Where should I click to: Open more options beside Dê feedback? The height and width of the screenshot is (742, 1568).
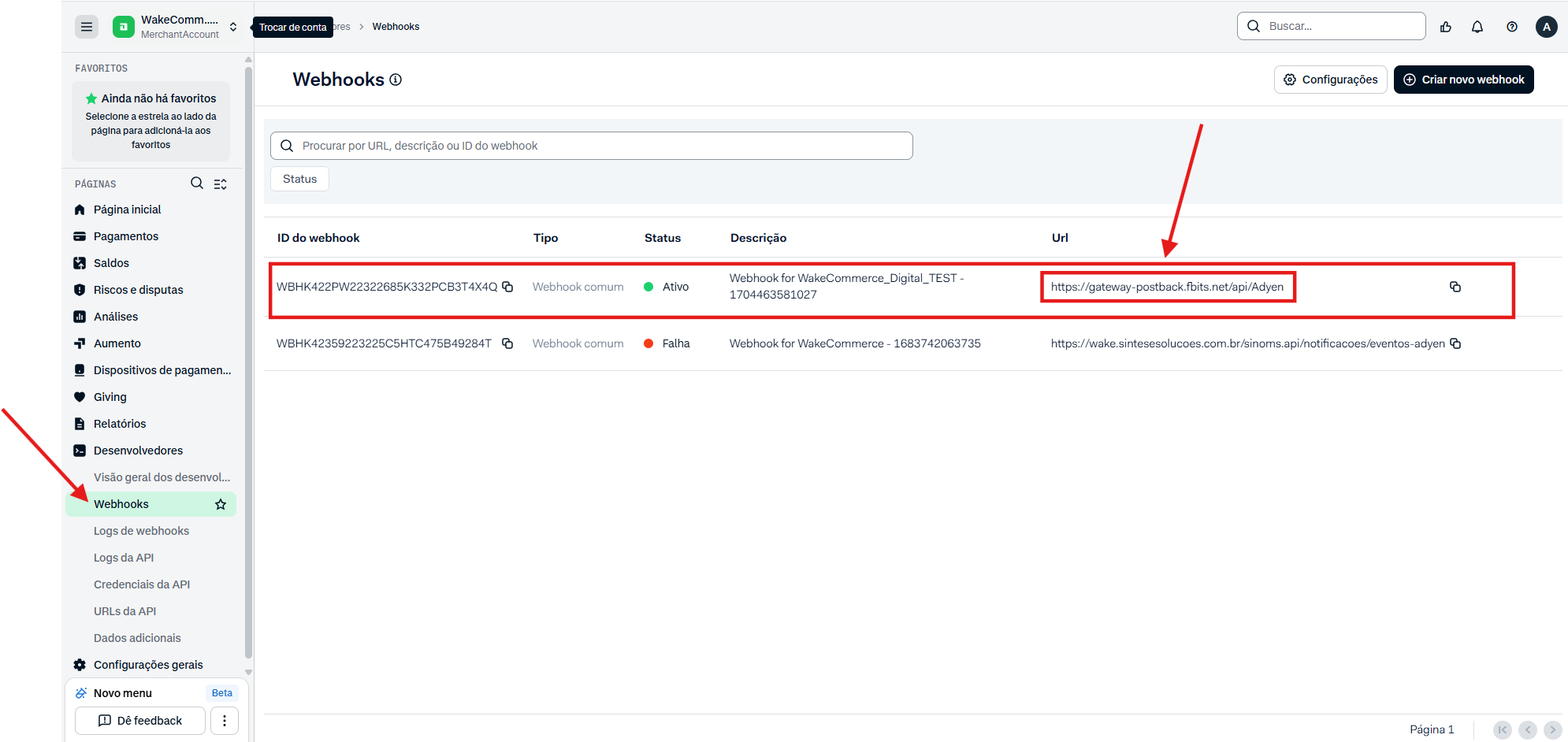[225, 721]
